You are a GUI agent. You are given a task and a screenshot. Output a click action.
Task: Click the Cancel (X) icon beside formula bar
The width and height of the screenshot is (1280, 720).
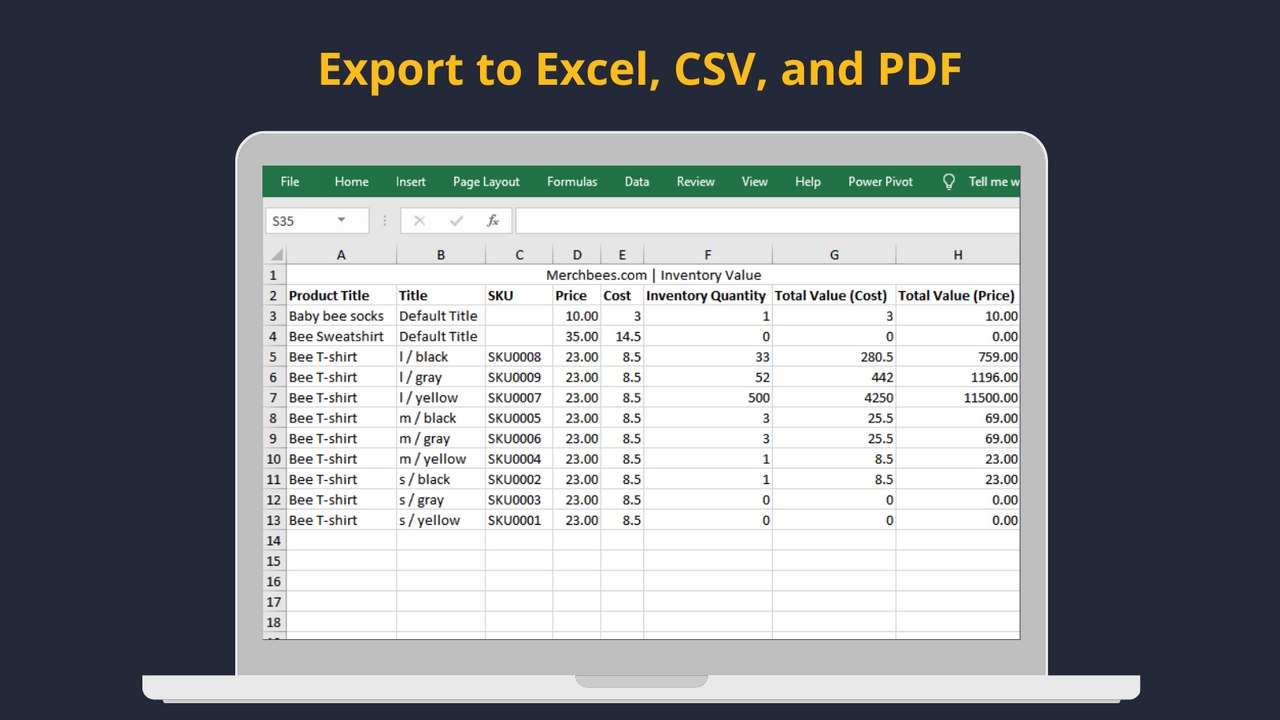pyautogui.click(x=419, y=220)
